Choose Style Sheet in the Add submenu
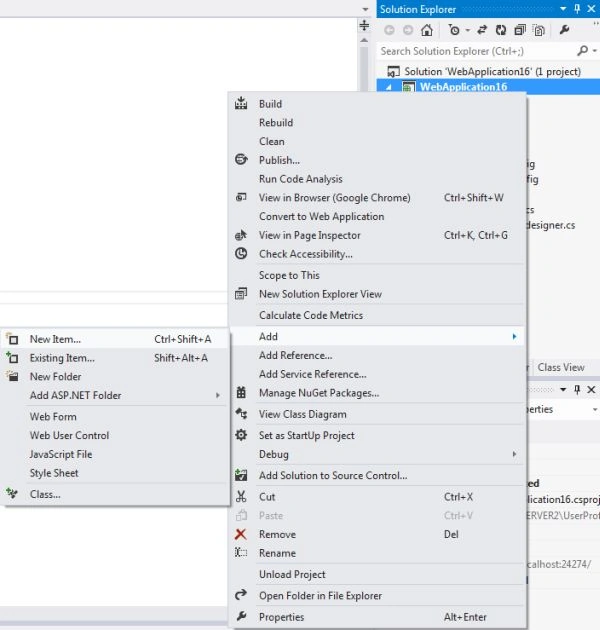The height and width of the screenshot is (630, 600). [116, 473]
